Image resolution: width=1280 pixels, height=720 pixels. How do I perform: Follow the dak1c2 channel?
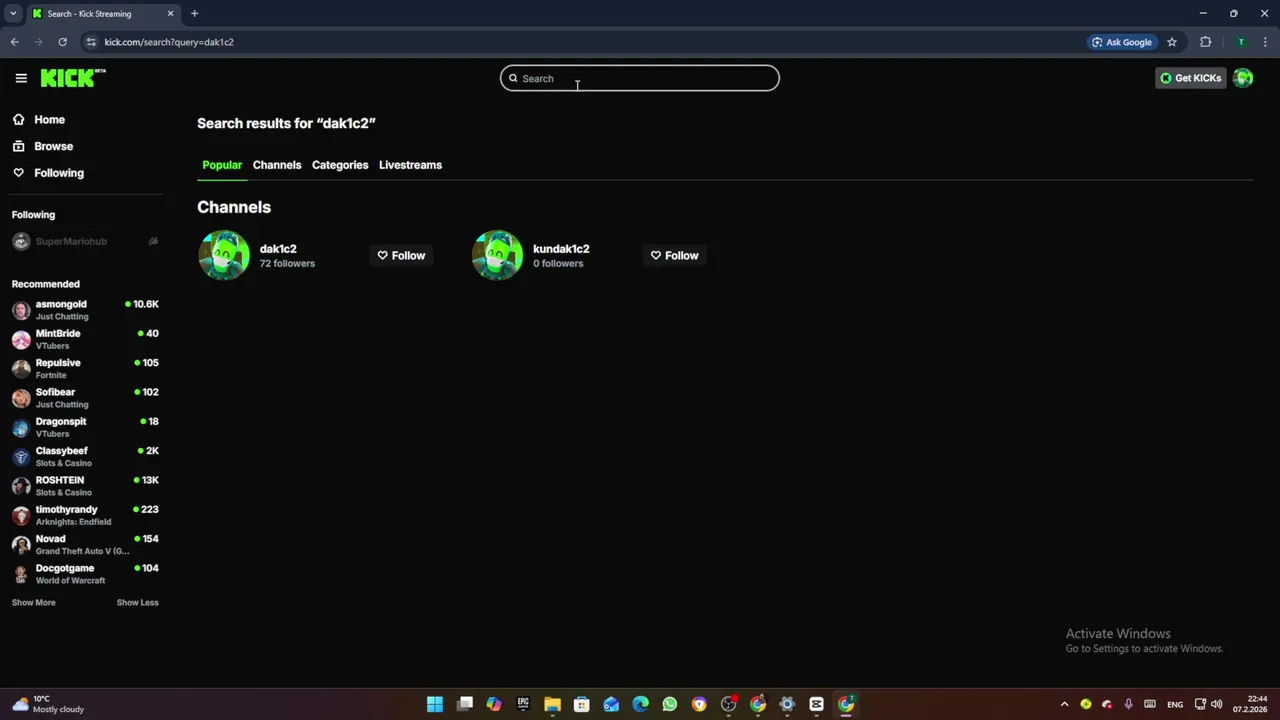click(401, 255)
